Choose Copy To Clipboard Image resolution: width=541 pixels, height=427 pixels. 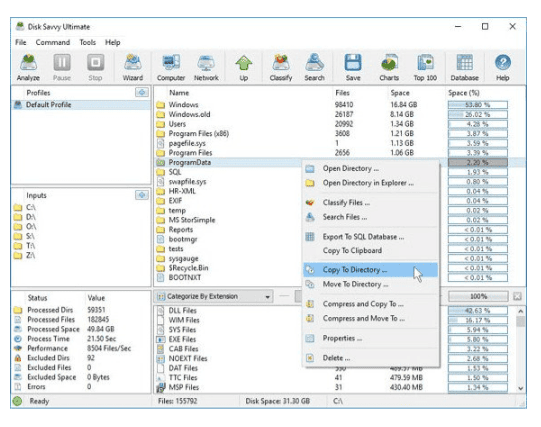[x=371, y=250]
